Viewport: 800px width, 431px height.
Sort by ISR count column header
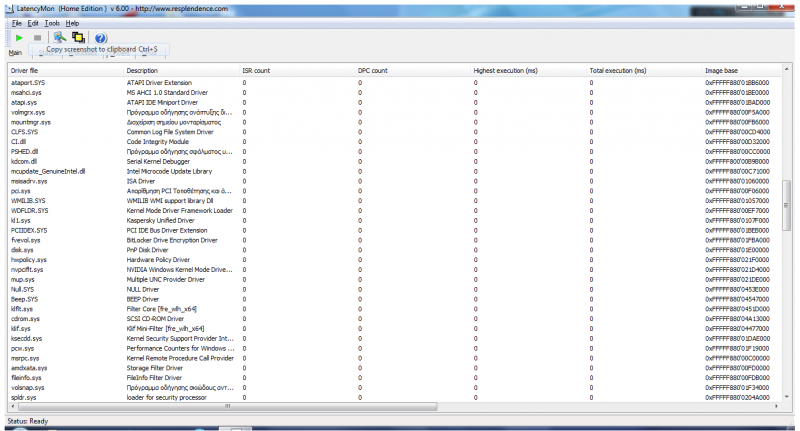[256, 71]
